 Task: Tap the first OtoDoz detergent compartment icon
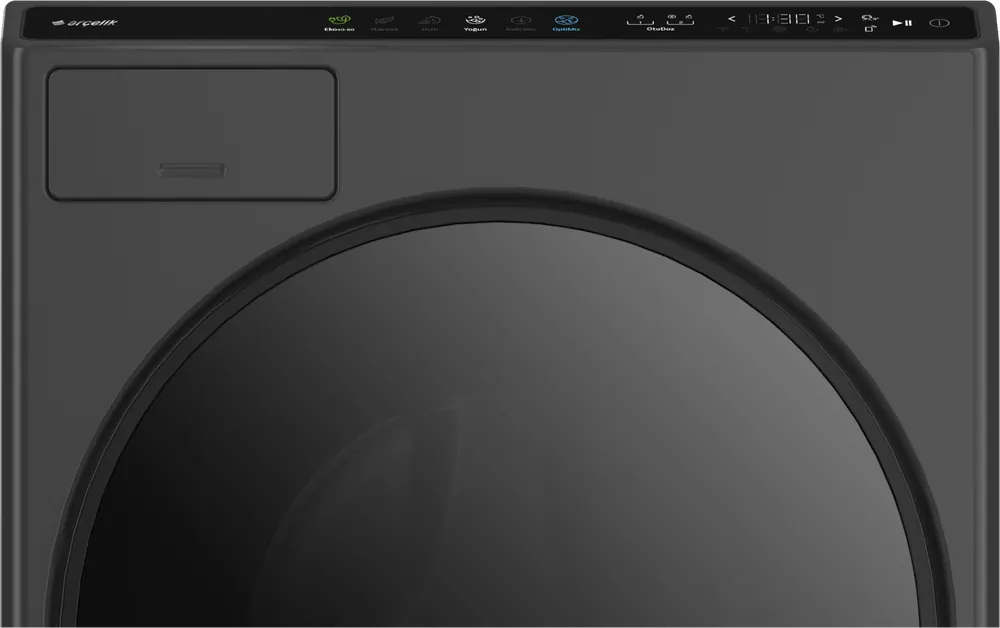(x=640, y=20)
